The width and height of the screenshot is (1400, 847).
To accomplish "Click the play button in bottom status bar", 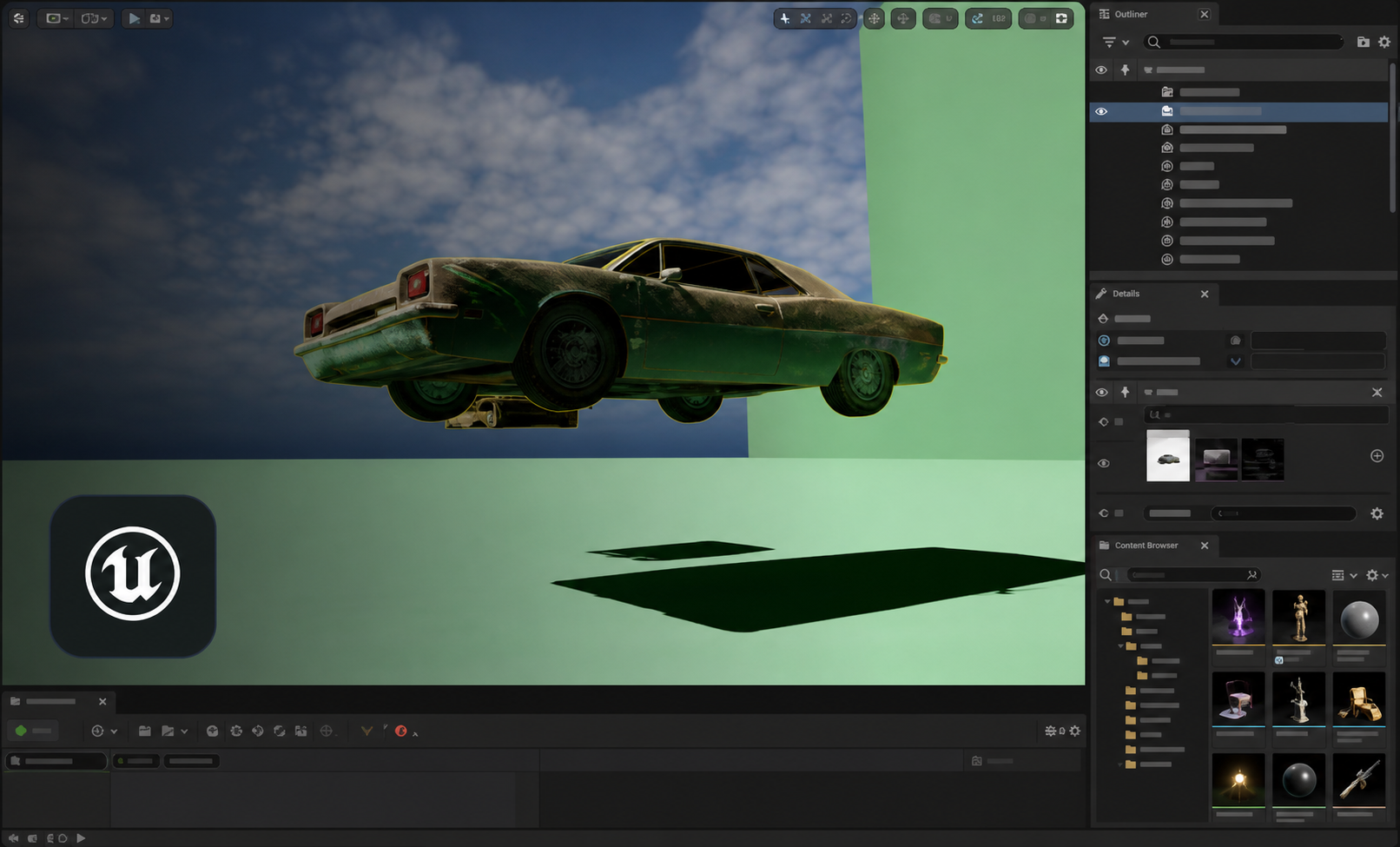I will [81, 838].
